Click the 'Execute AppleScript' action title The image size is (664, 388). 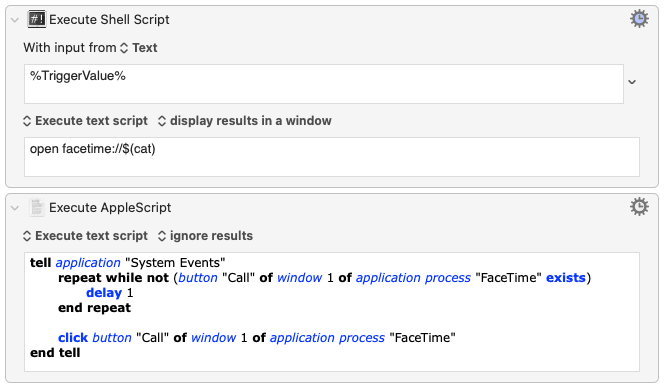point(110,208)
